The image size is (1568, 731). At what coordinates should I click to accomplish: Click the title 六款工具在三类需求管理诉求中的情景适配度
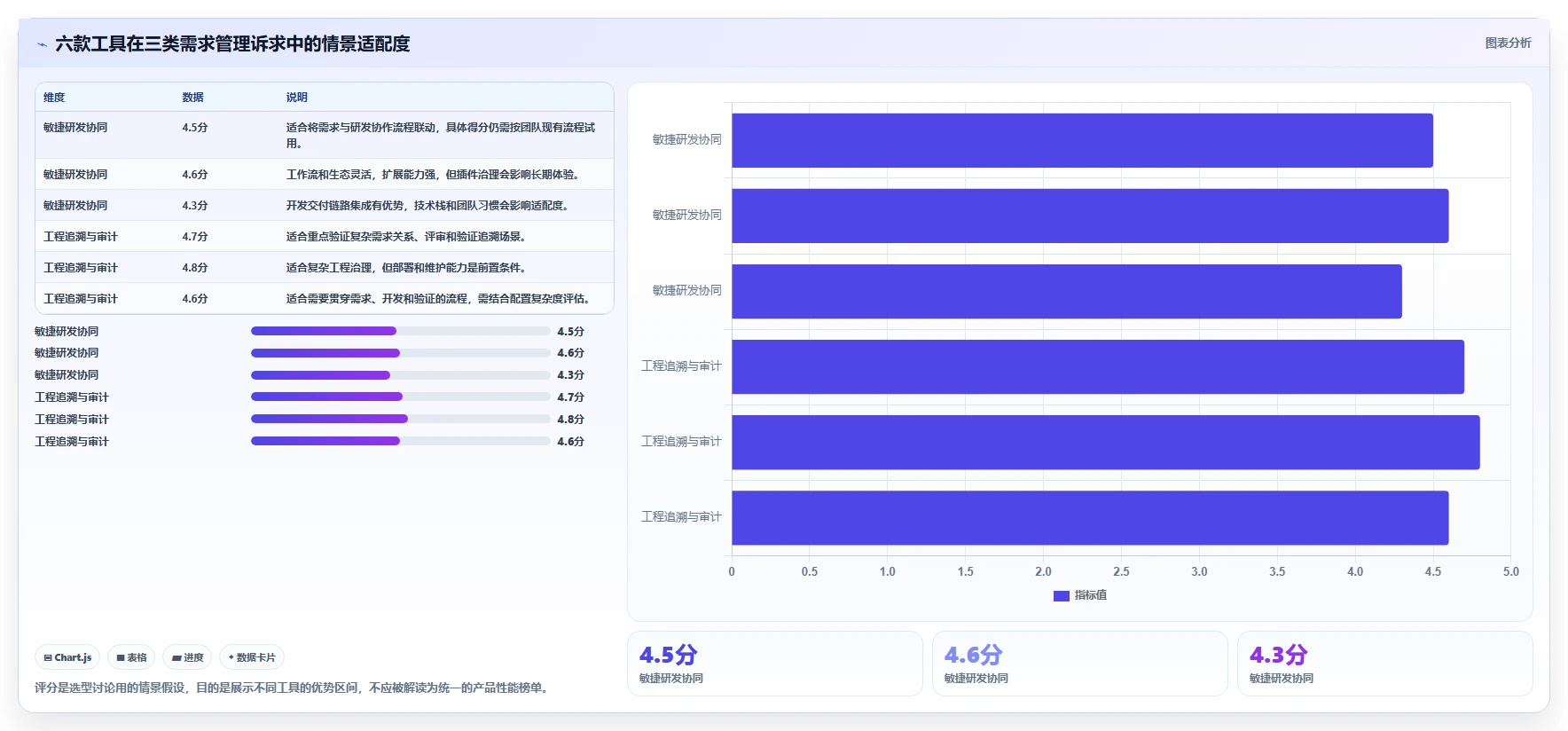click(232, 43)
